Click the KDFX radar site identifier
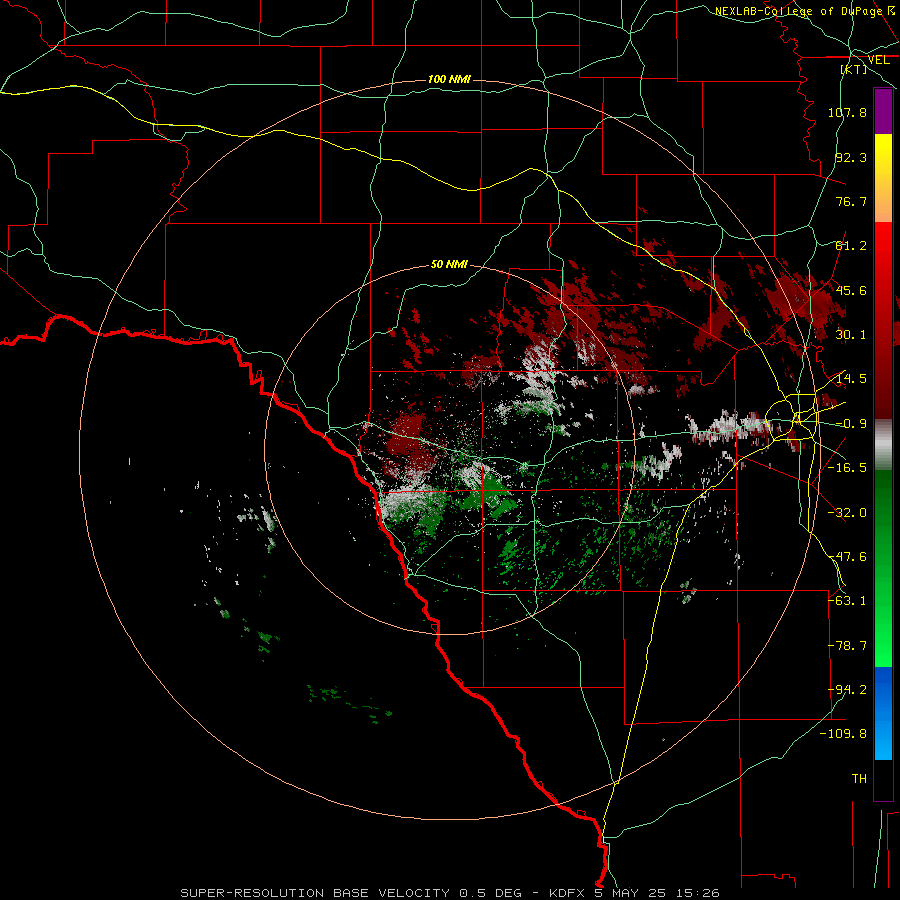The width and height of the screenshot is (900, 900). pyautogui.click(x=569, y=893)
